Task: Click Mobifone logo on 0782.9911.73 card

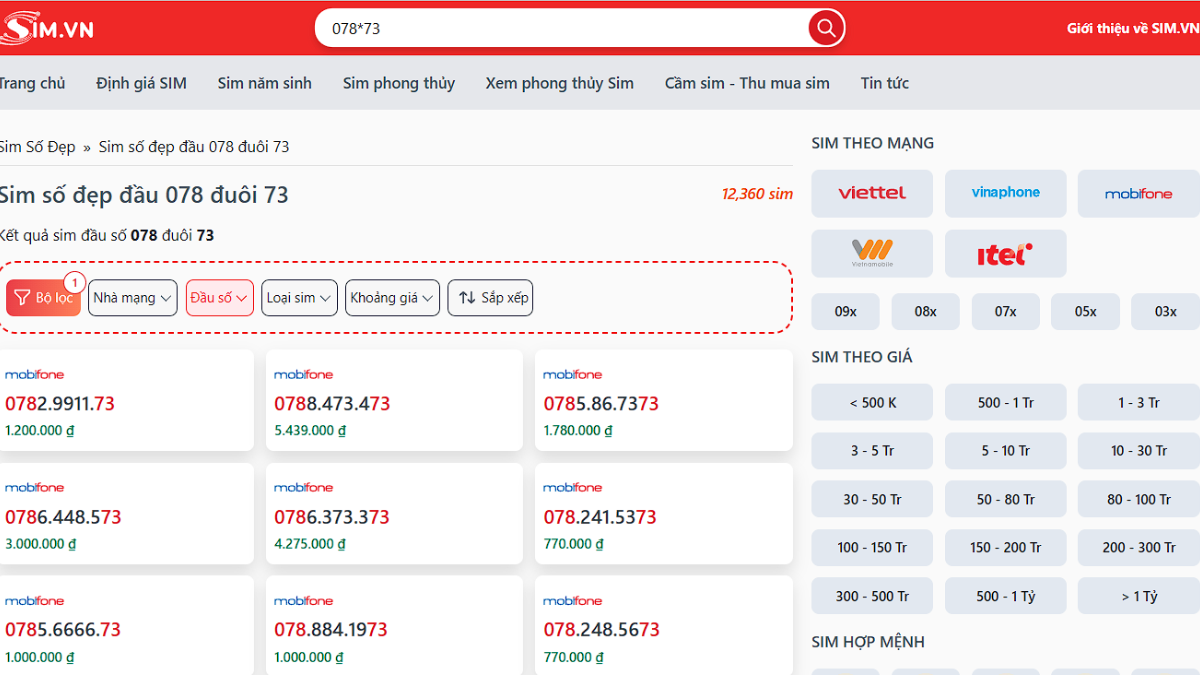Action: pyautogui.click(x=34, y=374)
